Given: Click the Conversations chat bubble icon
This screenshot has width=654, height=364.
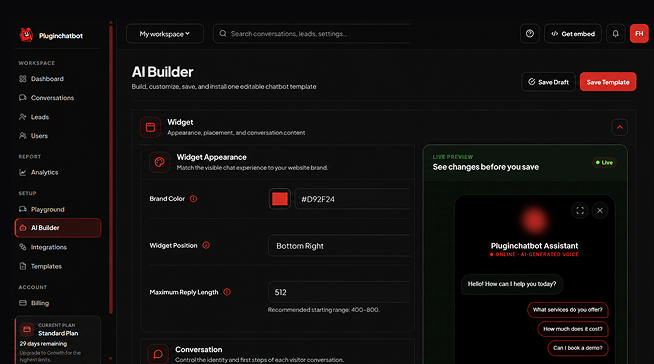Looking at the screenshot, I should (x=23, y=98).
